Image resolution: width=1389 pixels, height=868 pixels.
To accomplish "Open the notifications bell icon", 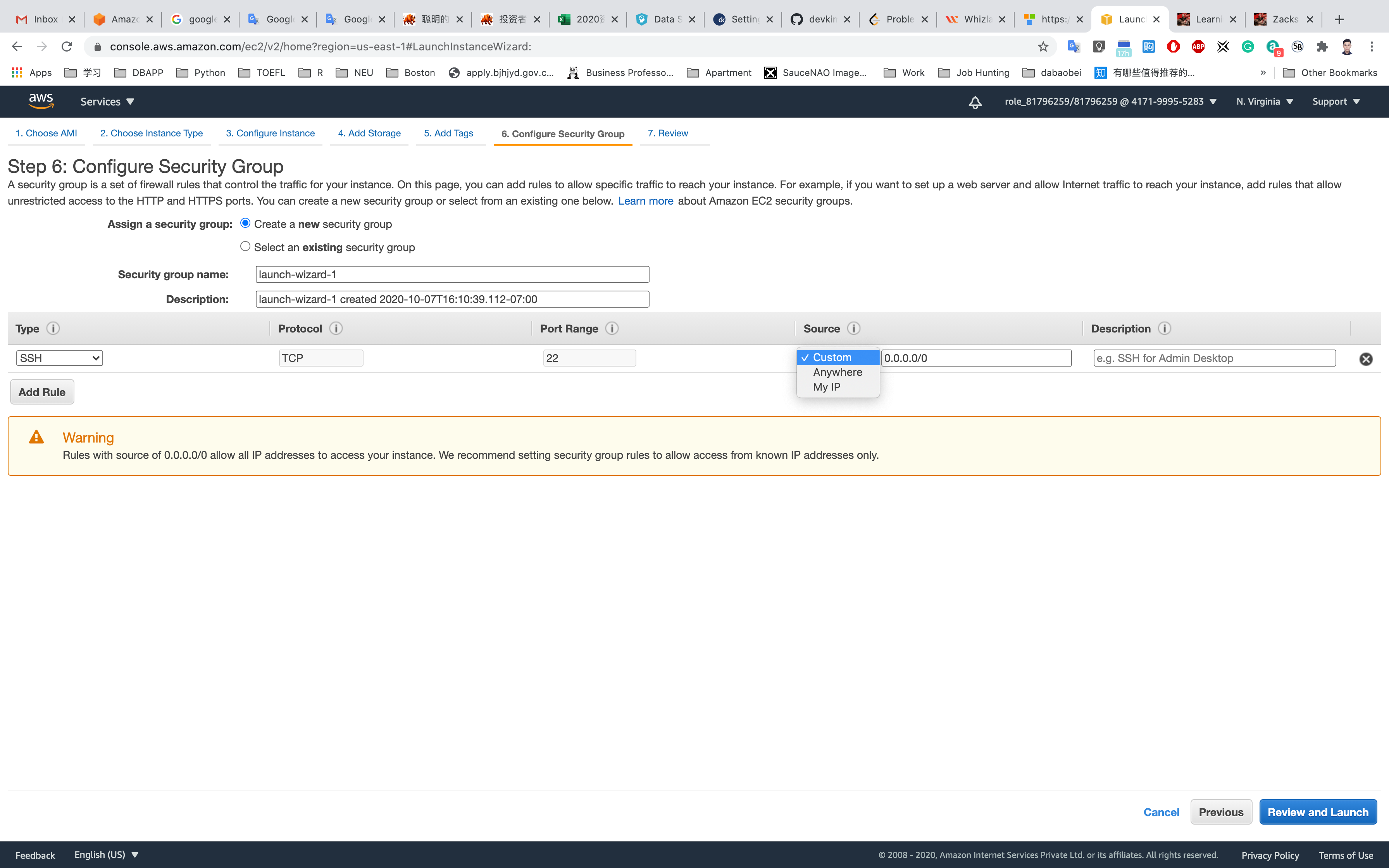I will (975, 102).
